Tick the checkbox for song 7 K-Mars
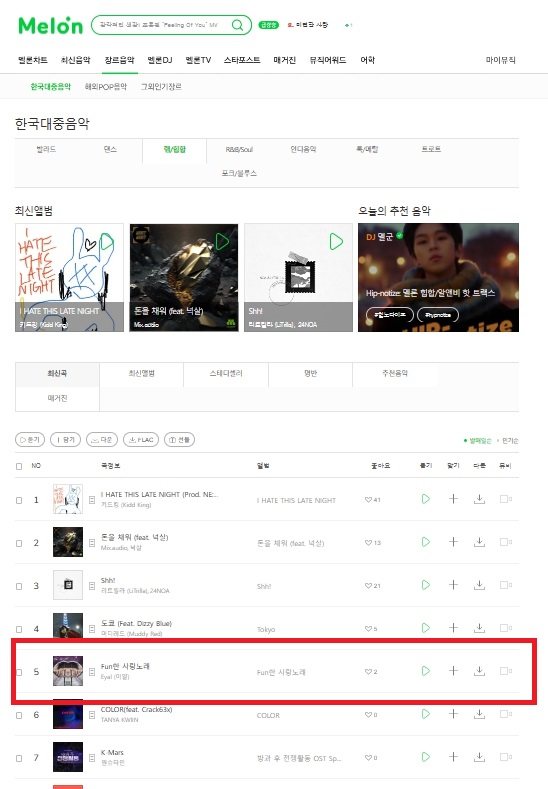Viewport: 548px width, 789px height. pos(19,758)
